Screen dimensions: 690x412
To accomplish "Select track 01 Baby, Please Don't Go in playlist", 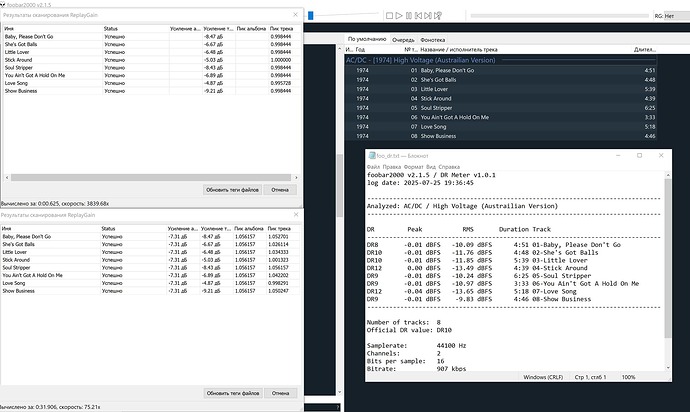I will coord(501,70).
